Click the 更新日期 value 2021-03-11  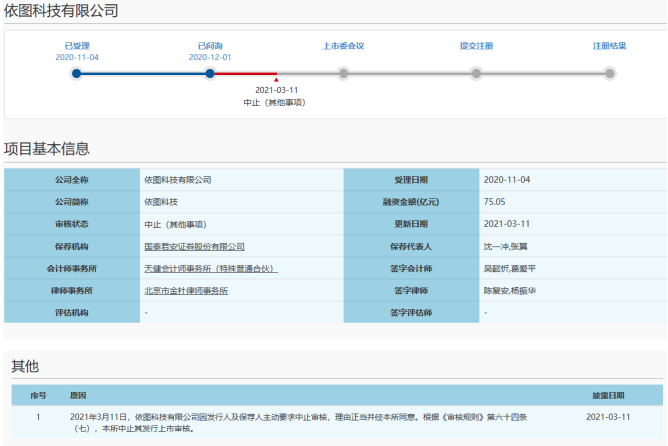(507, 224)
